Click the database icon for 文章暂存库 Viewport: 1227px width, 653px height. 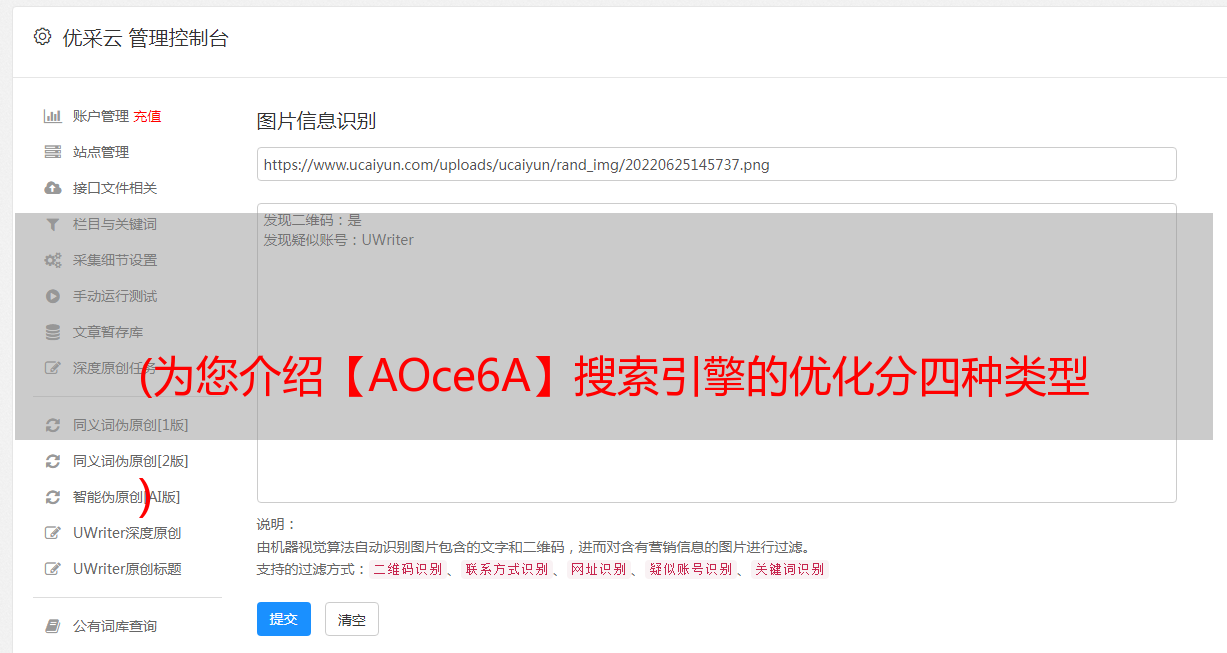point(53,332)
